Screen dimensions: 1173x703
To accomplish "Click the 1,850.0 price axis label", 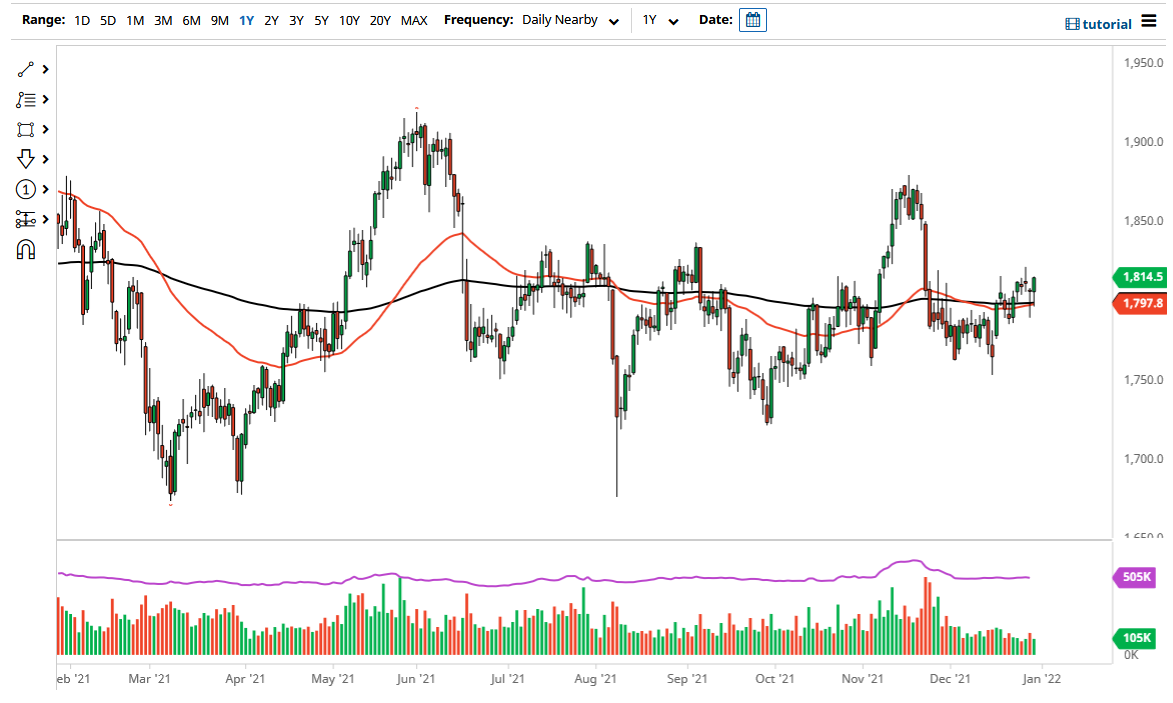I will pos(1144,221).
